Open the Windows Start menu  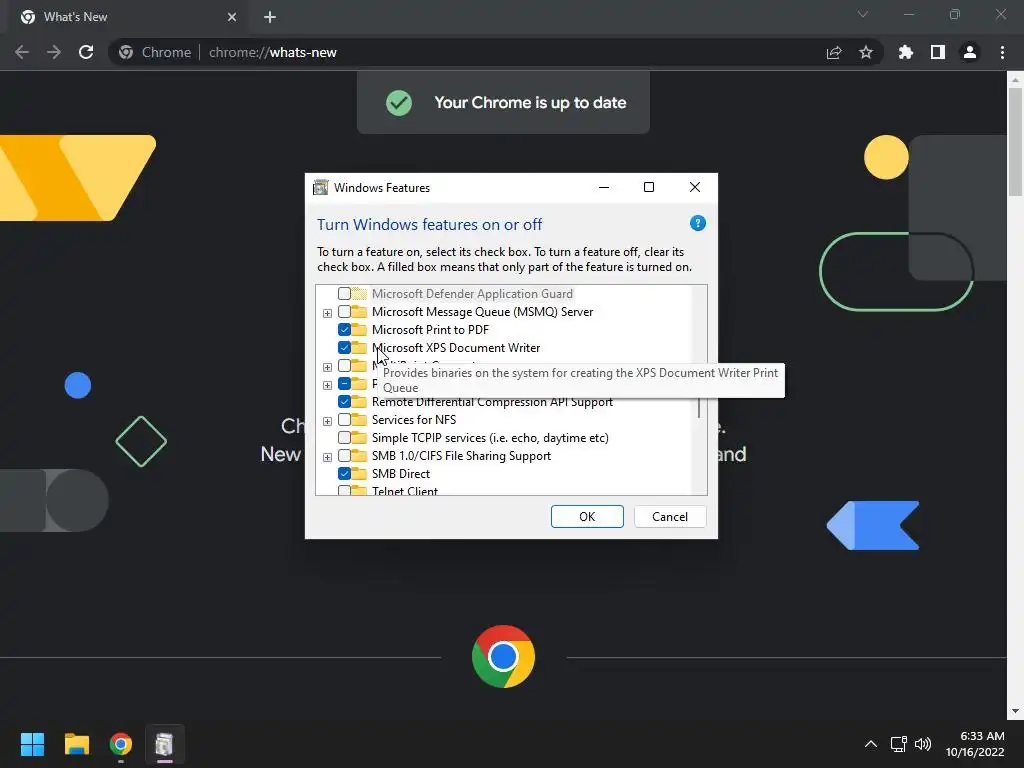32,744
